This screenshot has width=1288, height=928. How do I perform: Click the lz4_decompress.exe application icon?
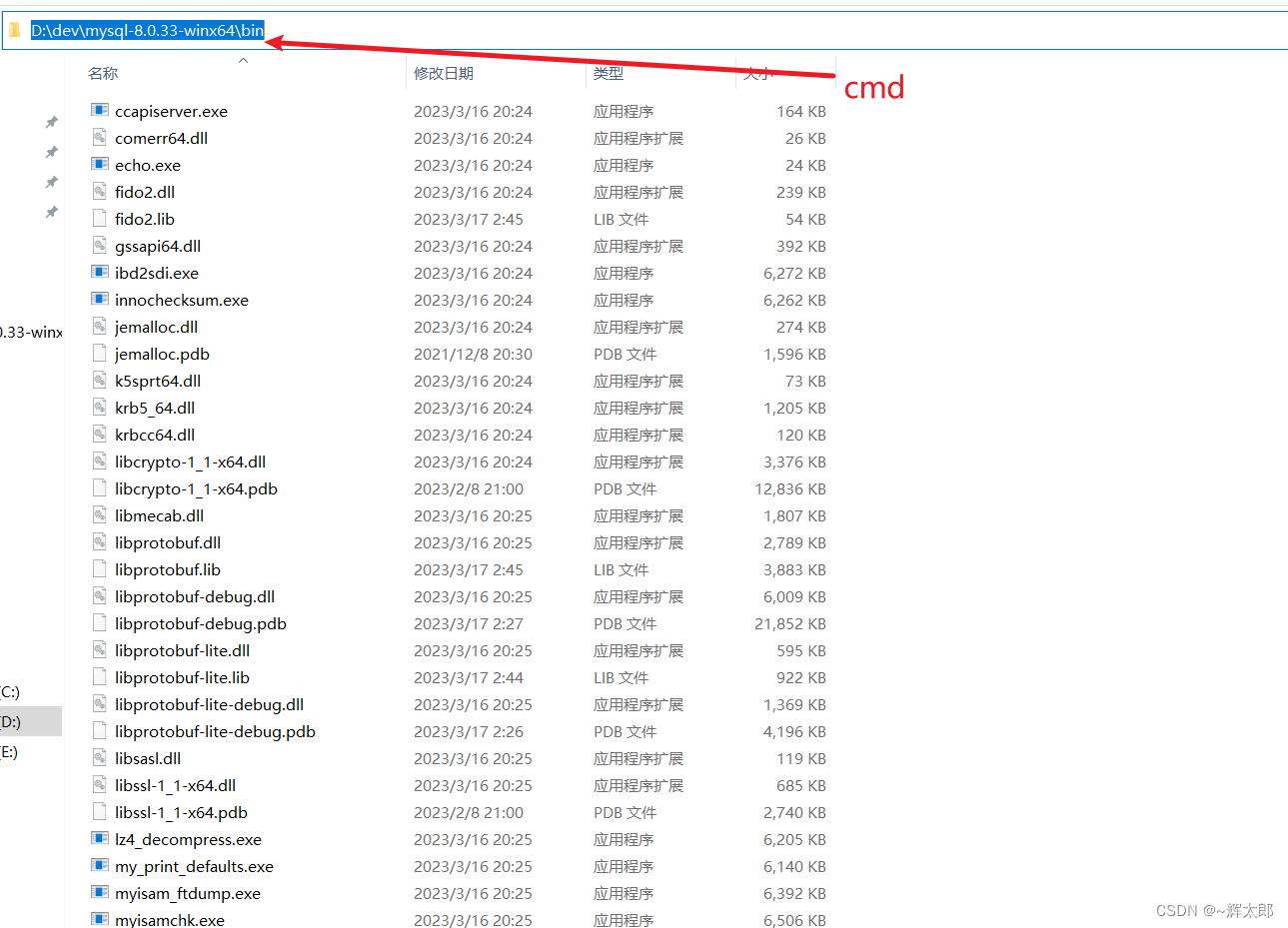point(100,838)
